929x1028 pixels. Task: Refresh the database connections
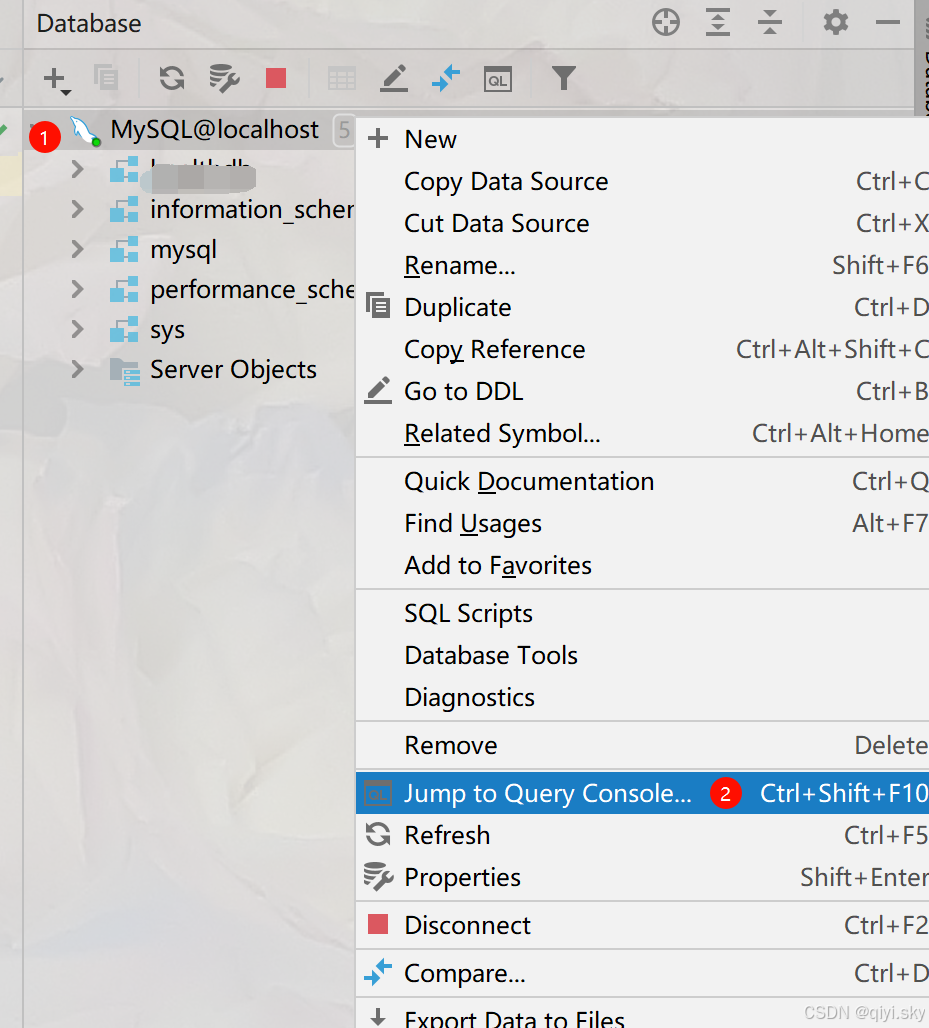coord(171,78)
